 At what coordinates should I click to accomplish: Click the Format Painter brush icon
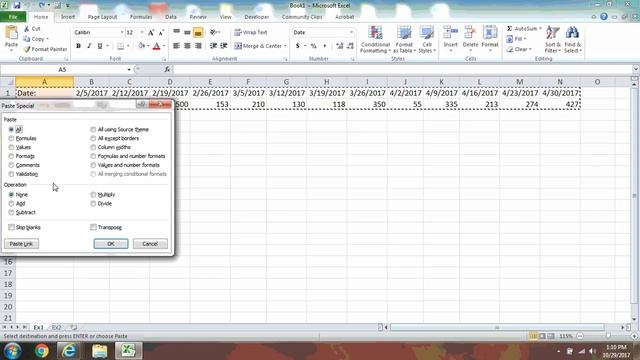[x=27, y=49]
